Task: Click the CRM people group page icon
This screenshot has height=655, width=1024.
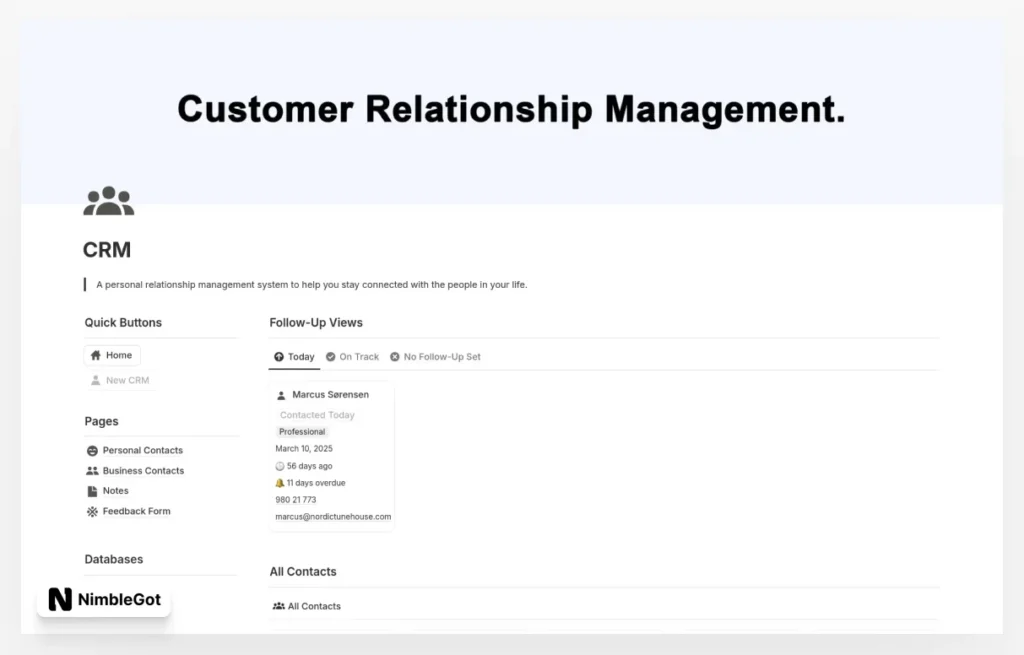Action: point(108,201)
